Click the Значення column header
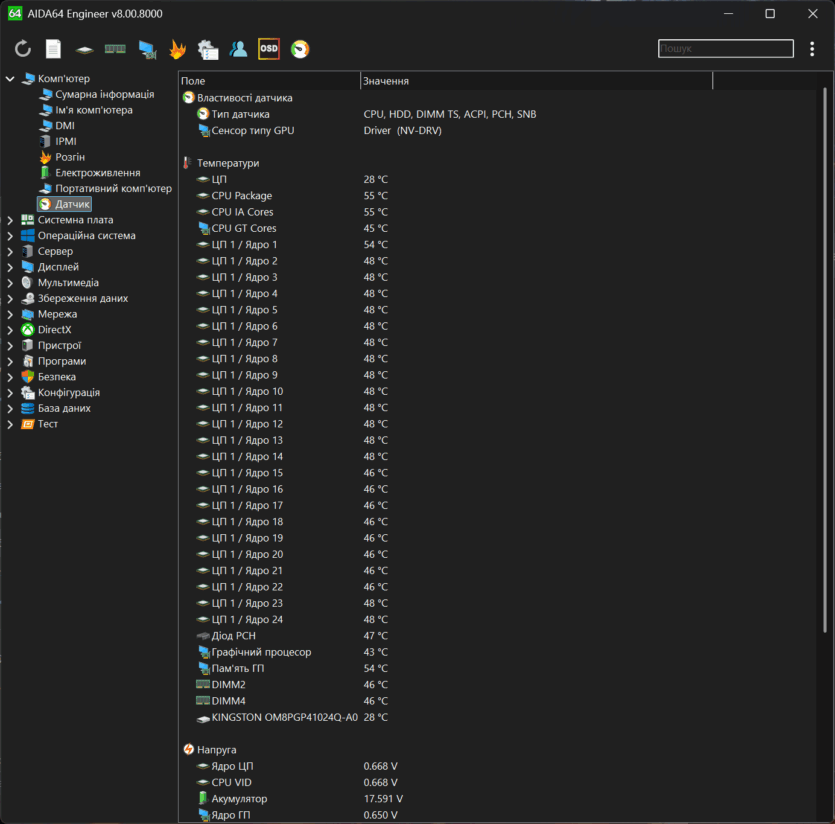This screenshot has height=824, width=835. tap(535, 81)
